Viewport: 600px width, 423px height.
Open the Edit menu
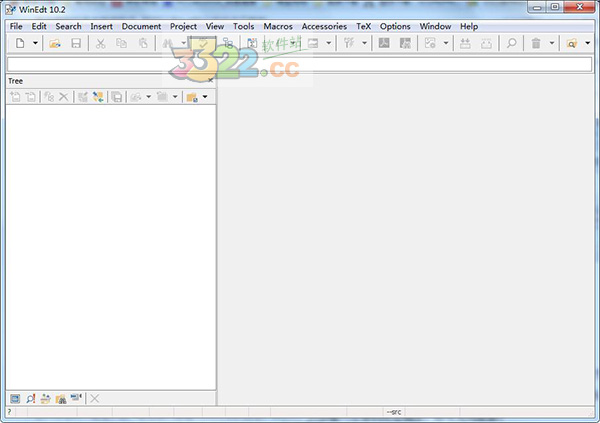pos(39,26)
